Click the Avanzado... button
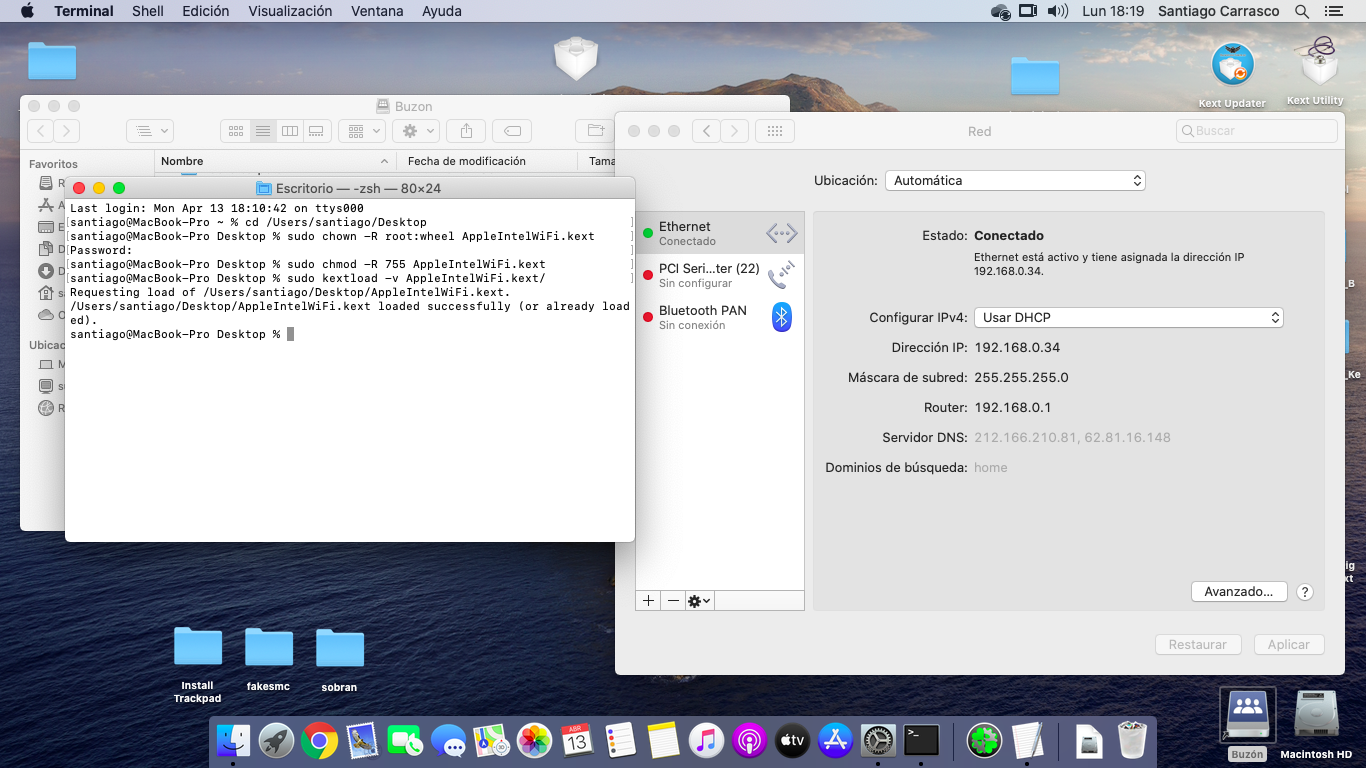This screenshot has height=768, width=1366. pyautogui.click(x=1238, y=592)
